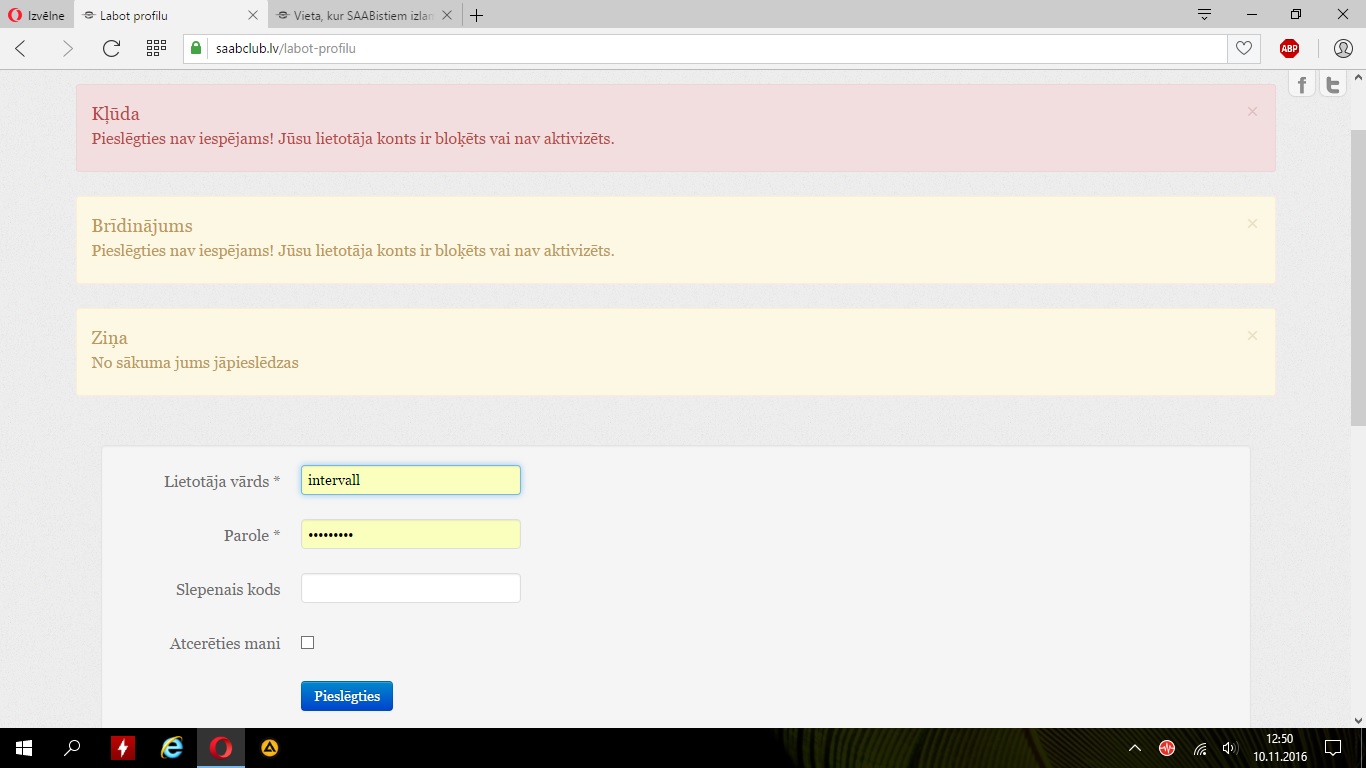1366x768 pixels.
Task: Click the Twitter share icon
Action: [1332, 85]
